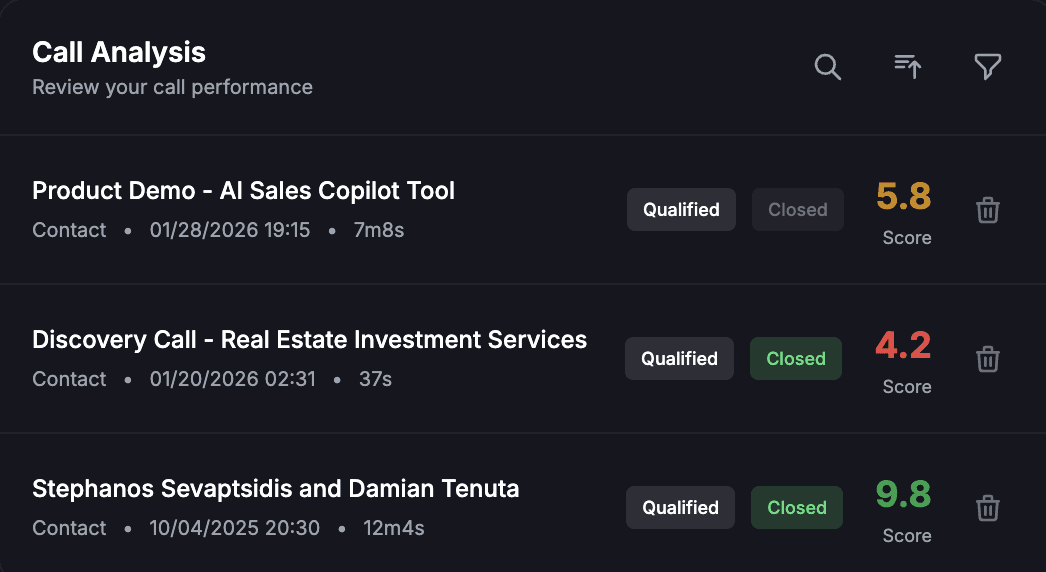Toggle the dimmed Closed badge on Product Demo

pos(797,210)
